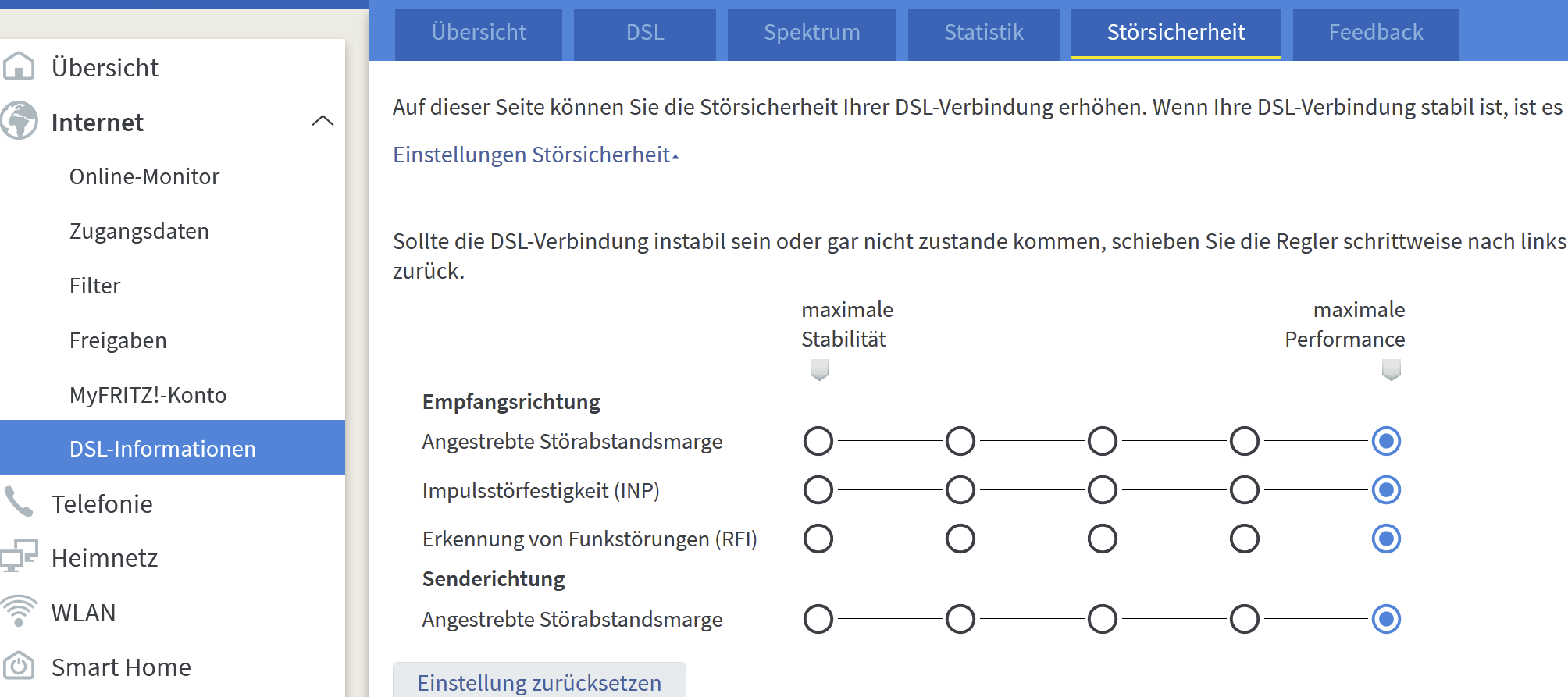Set Impulsstörfestigkeit (INP) to maximum stability
Viewport: 1568px width, 697px height.
tap(818, 490)
